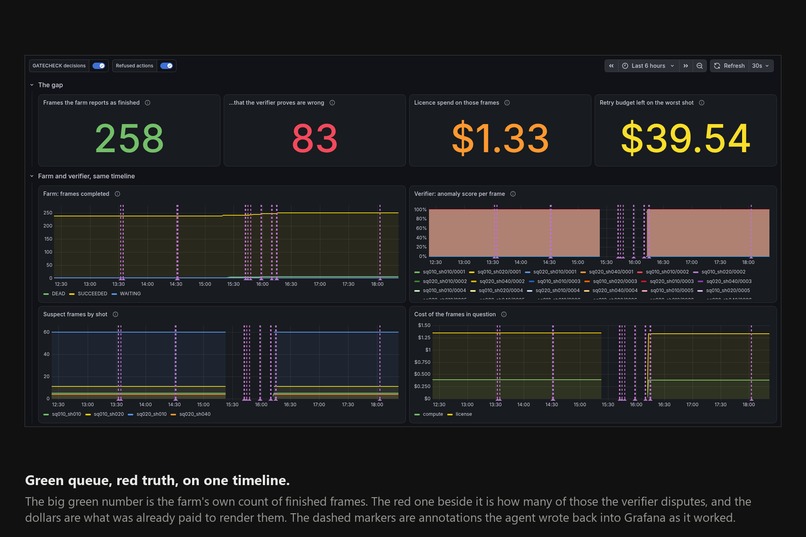Select legend entry sq020_sh040/0001
This screenshot has width=806, height=537.
(611, 272)
